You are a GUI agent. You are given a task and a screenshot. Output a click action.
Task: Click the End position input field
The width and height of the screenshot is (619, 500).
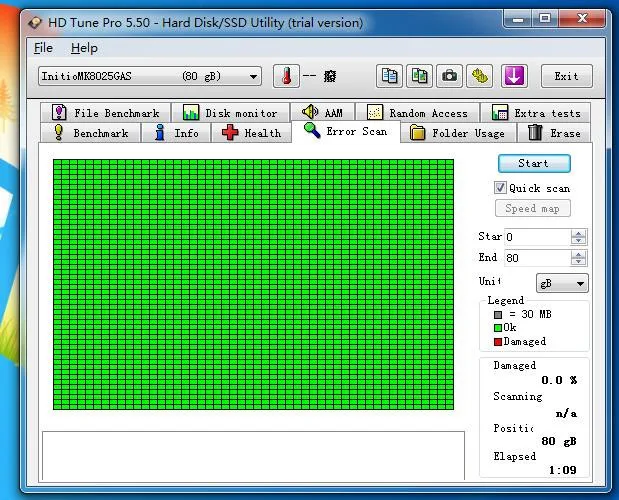(x=537, y=258)
